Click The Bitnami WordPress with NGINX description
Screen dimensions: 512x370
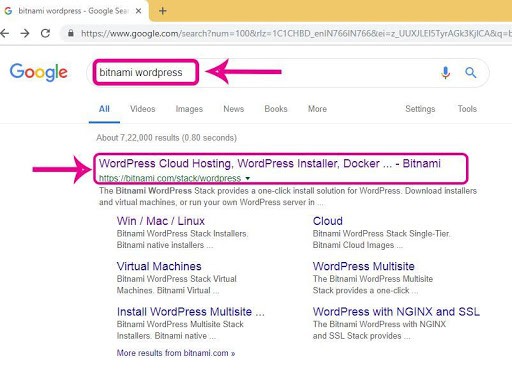click(379, 330)
